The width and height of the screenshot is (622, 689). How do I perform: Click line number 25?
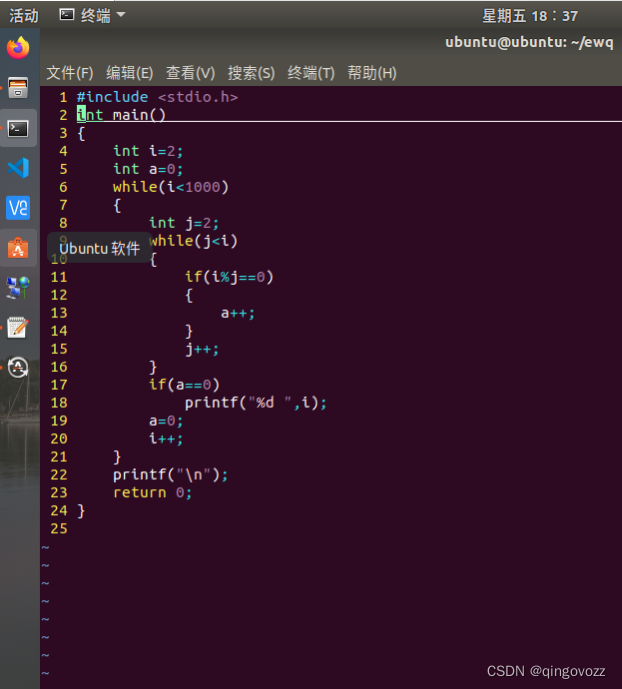59,529
